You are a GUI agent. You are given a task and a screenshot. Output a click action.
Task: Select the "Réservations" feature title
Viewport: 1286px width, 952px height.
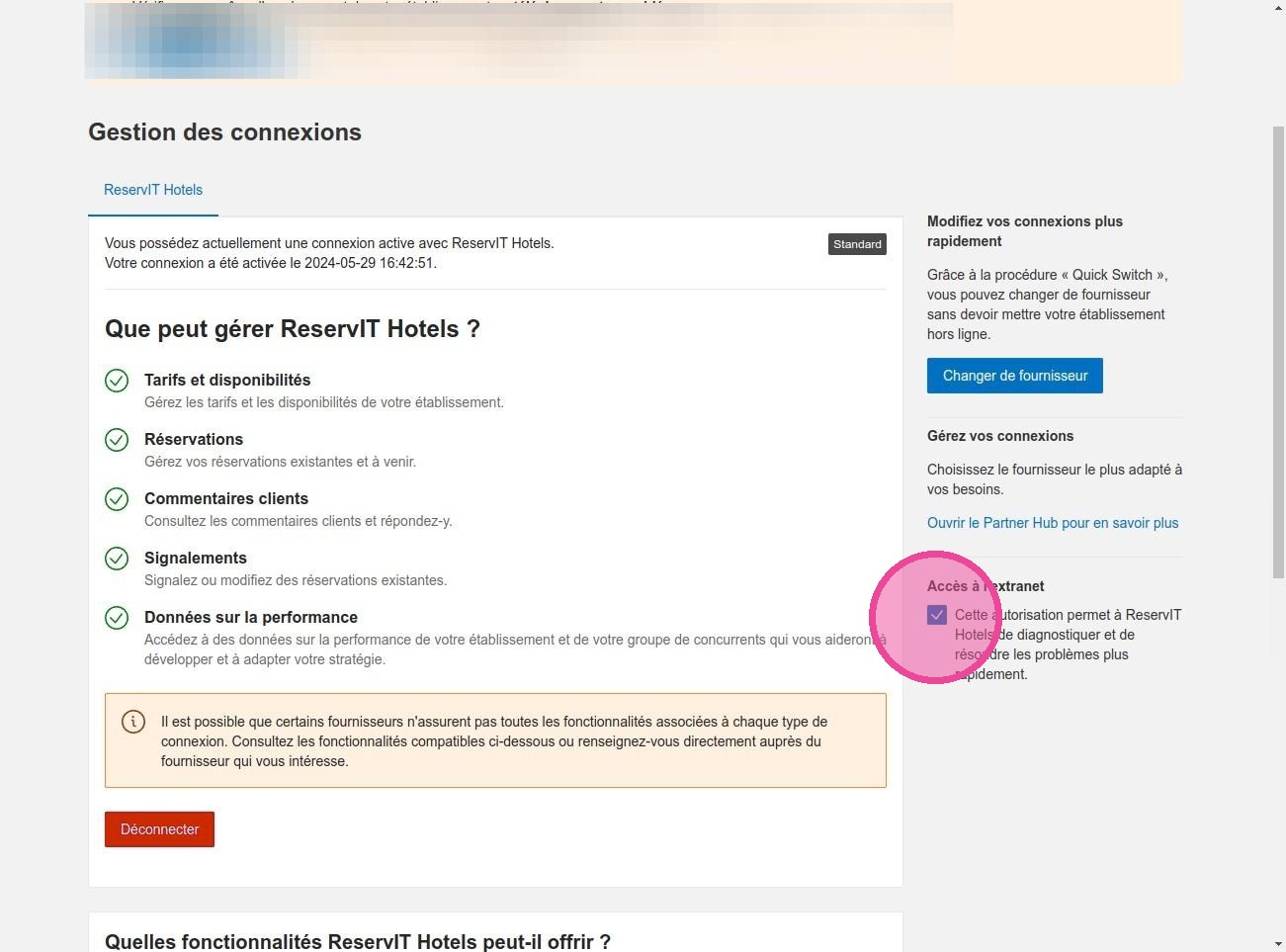pos(194,439)
